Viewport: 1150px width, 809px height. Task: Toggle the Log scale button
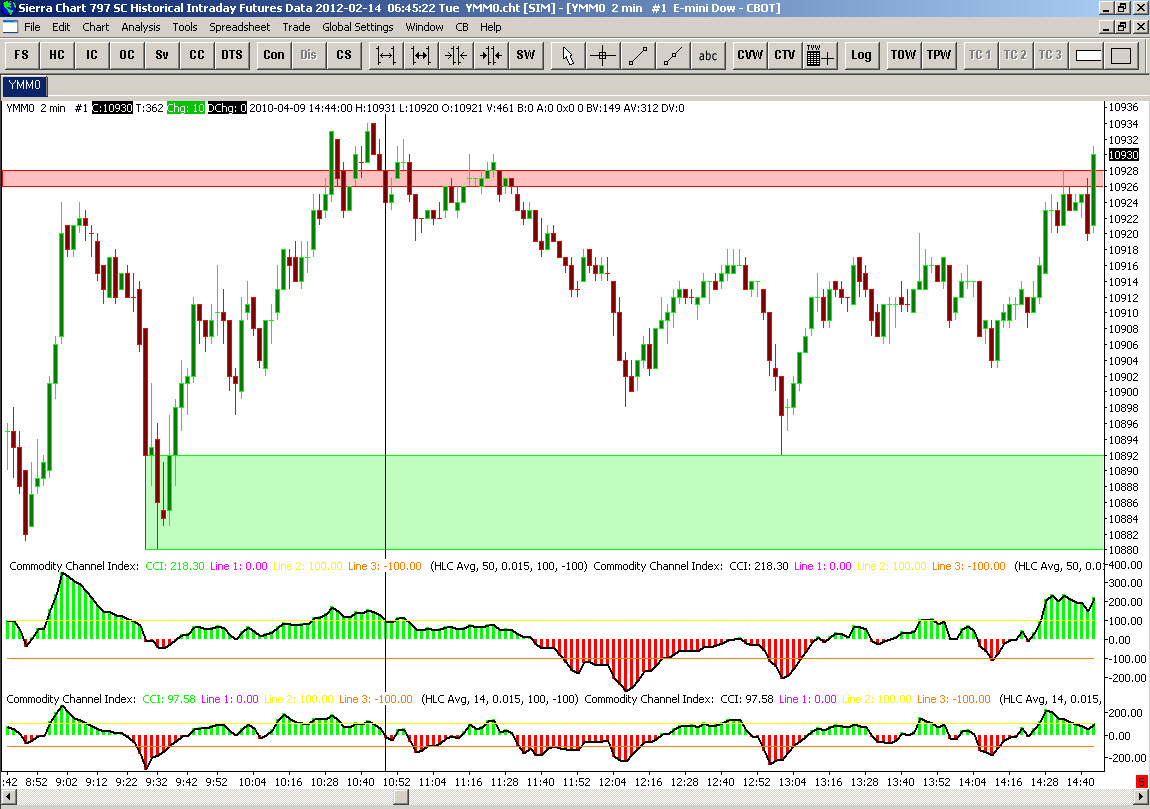pyautogui.click(x=861, y=55)
